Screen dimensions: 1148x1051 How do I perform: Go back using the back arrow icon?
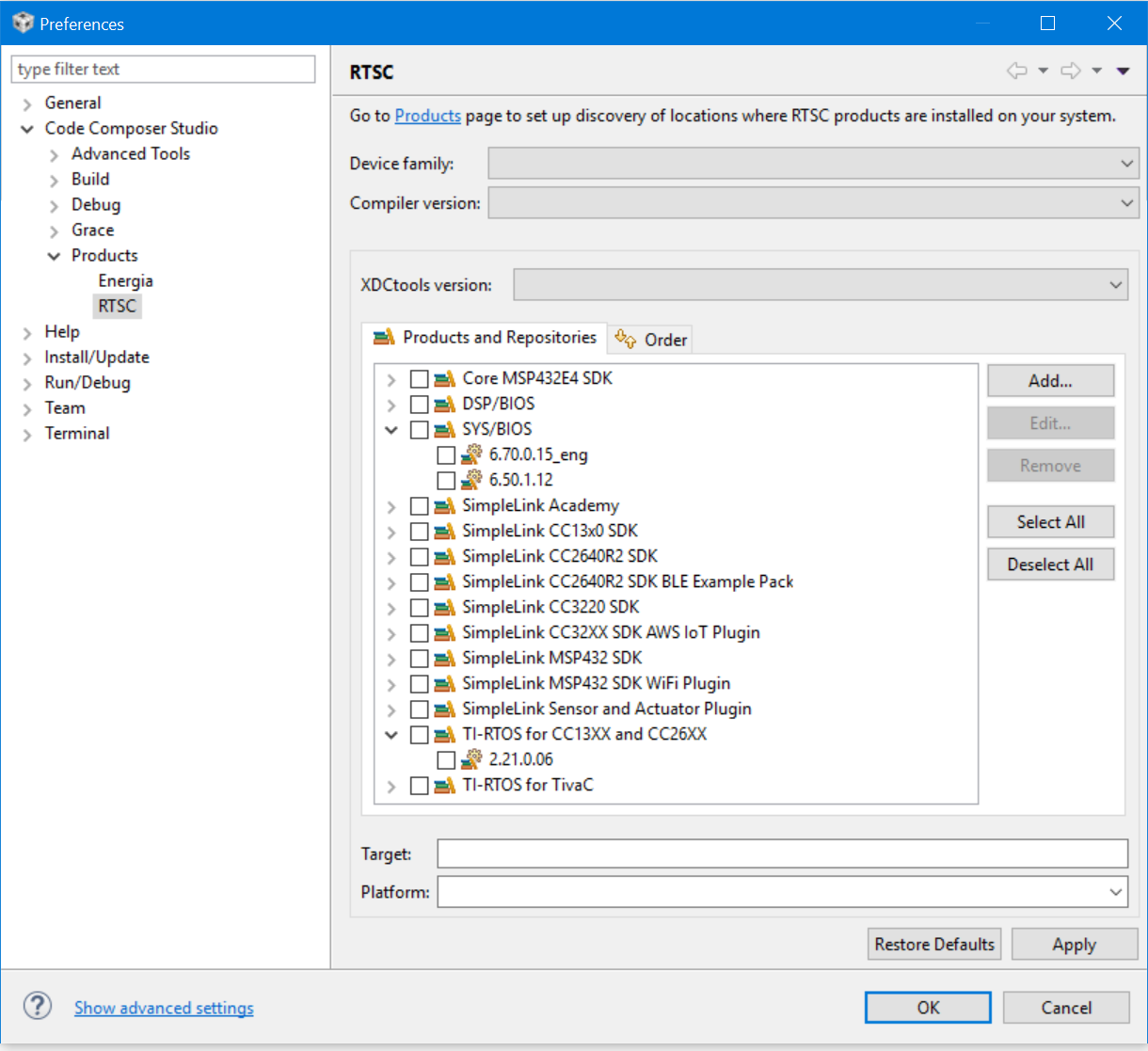click(x=1016, y=71)
